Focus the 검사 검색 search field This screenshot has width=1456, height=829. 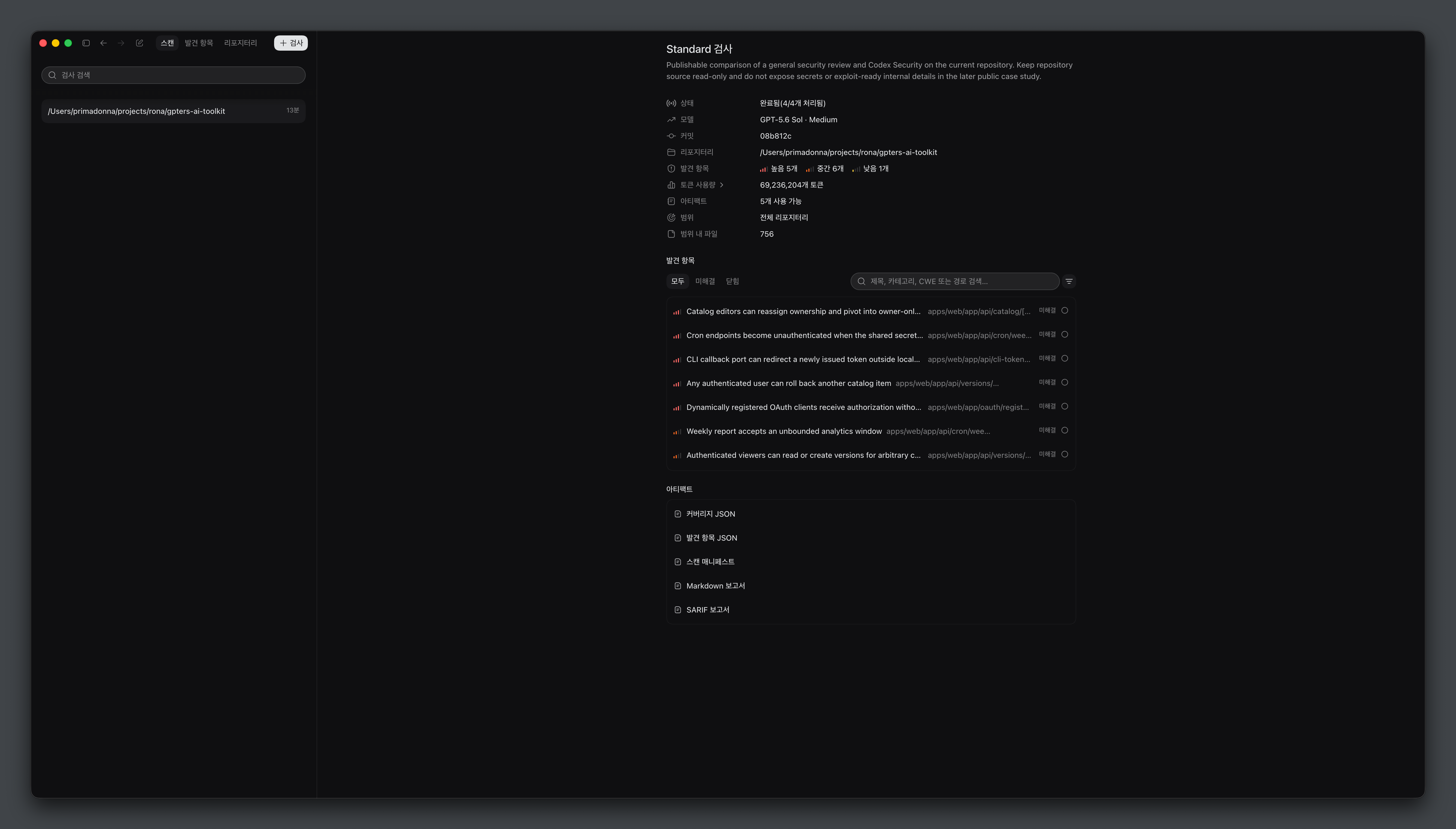pos(174,75)
